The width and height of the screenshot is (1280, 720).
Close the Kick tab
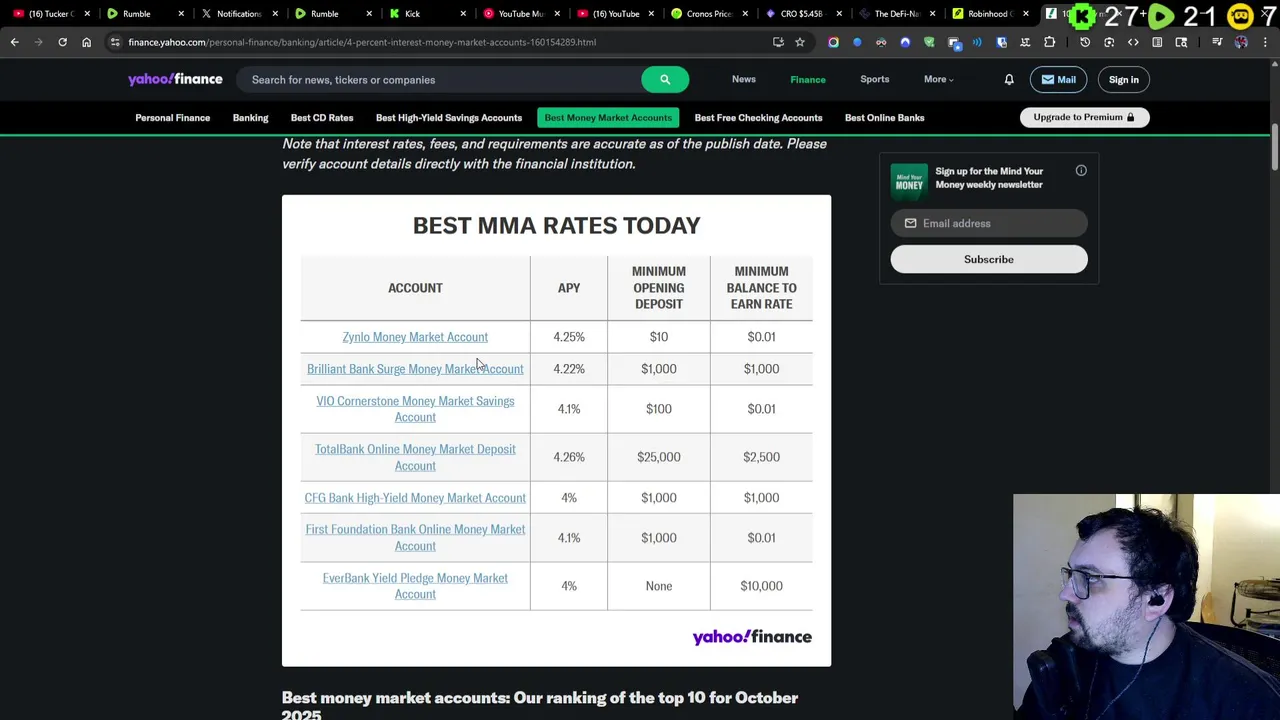[x=463, y=14]
